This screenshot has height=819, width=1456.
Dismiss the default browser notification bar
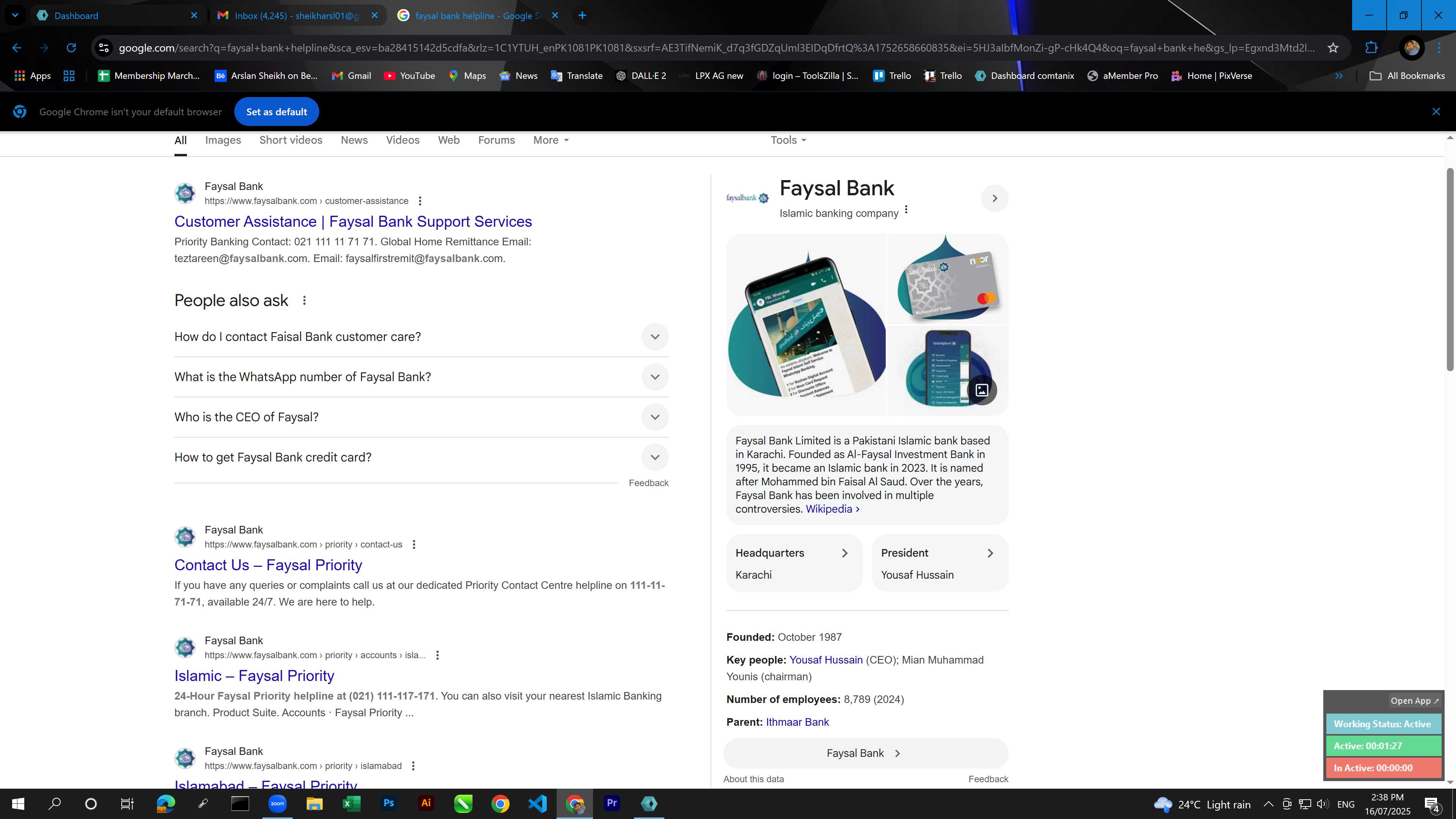[1436, 112]
